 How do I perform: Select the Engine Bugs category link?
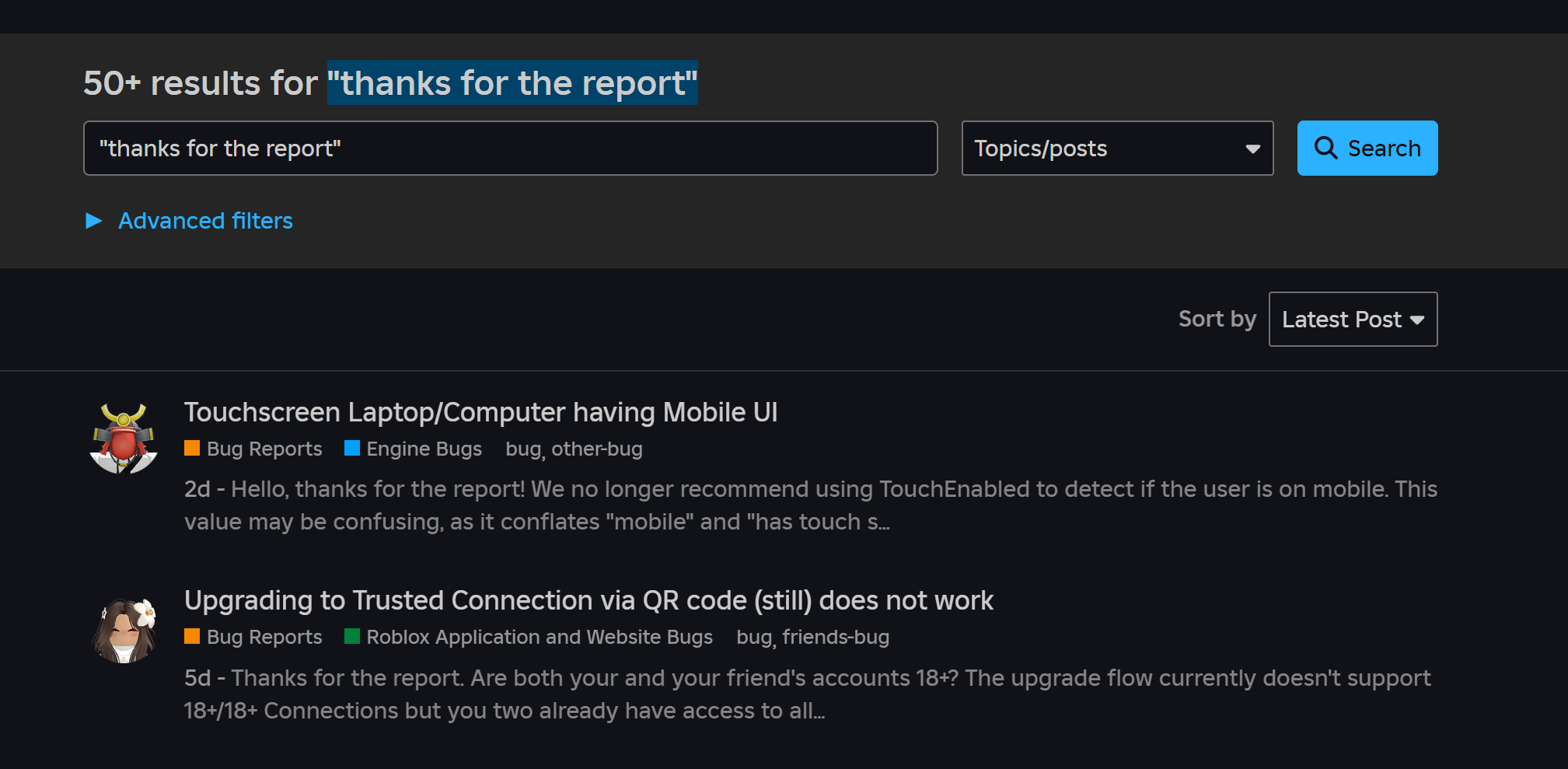coord(424,449)
